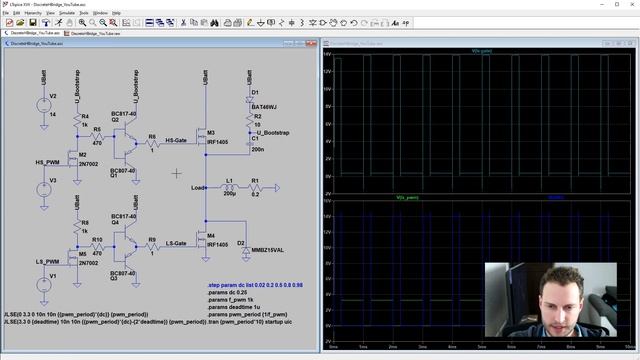Open the Help menu
The height and width of the screenshot is (360, 640).
click(x=116, y=13)
